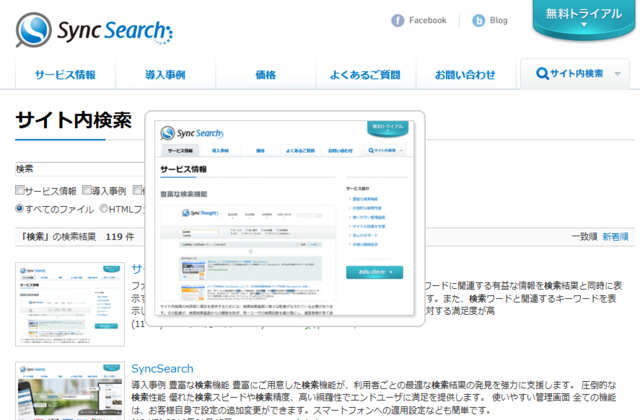Enable the 導入事例 filter checkbox
The image size is (640, 420).
(86, 190)
